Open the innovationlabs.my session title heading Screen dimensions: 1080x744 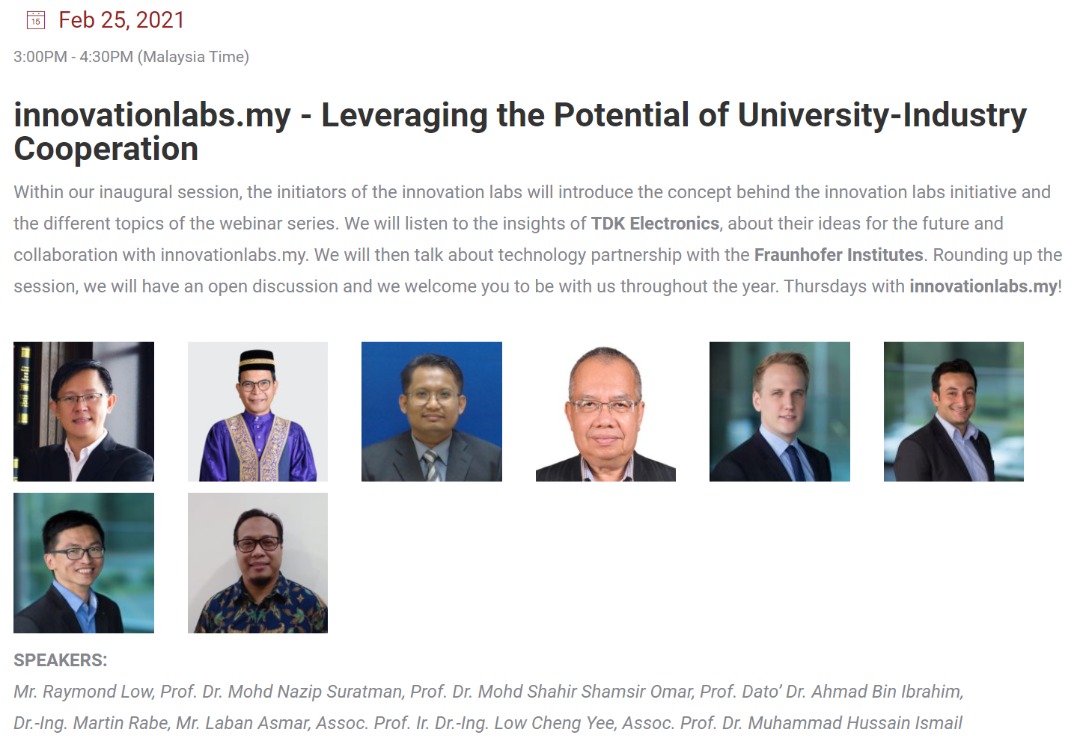click(520, 132)
